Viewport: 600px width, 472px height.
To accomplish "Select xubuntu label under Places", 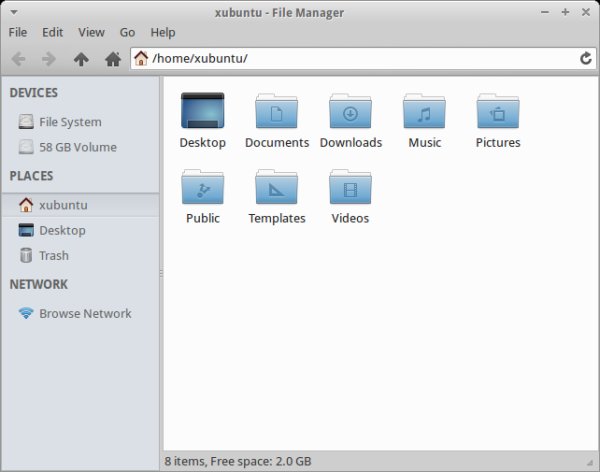I will [x=63, y=205].
